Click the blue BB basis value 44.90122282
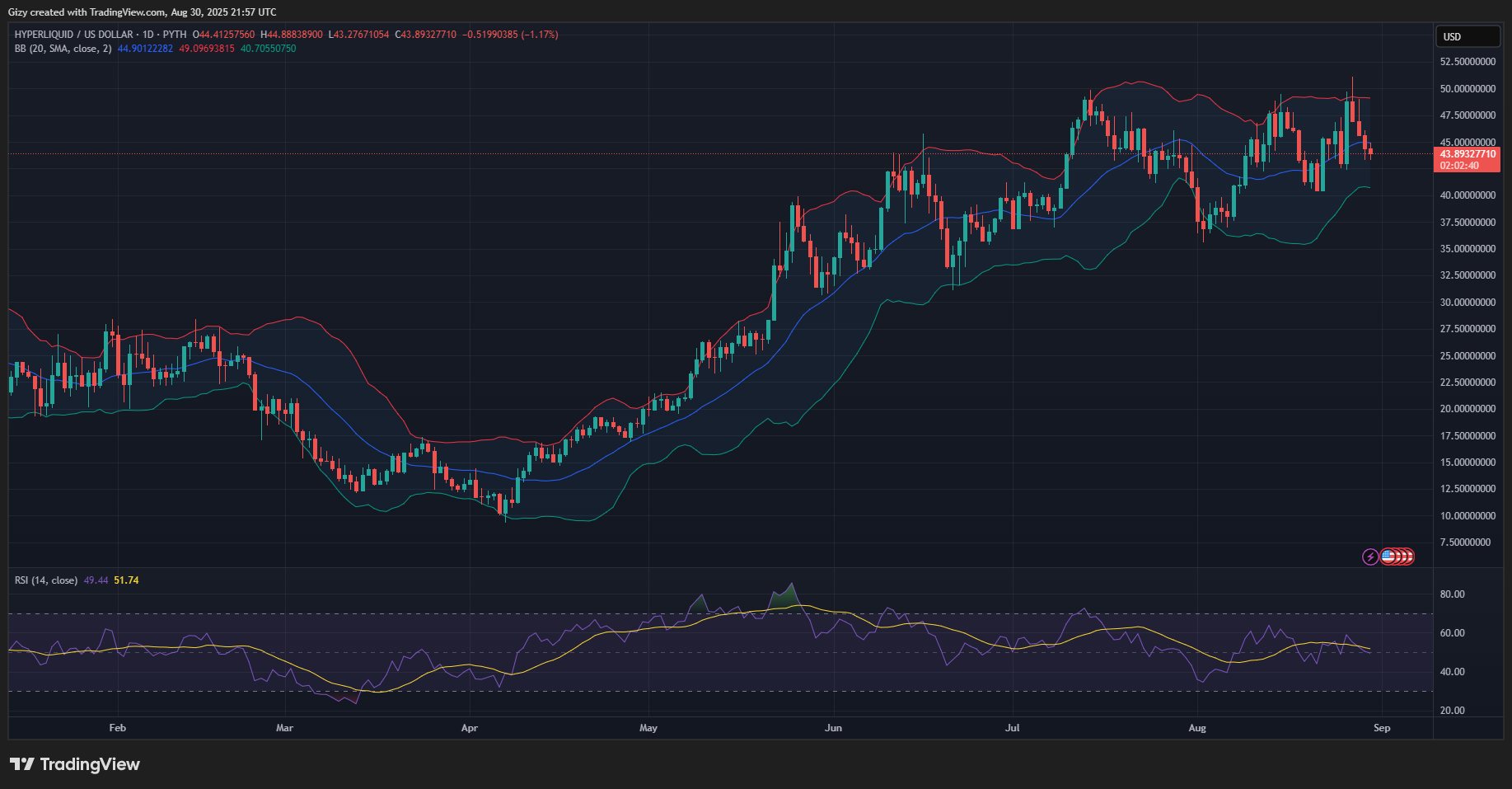The width and height of the screenshot is (1512, 789). pos(145,49)
